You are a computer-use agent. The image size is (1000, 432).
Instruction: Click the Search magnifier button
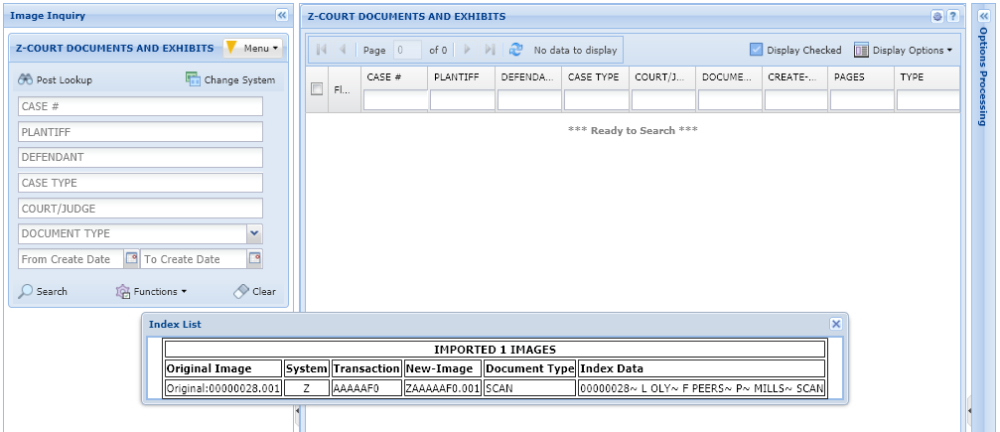pyautogui.click(x=43, y=292)
